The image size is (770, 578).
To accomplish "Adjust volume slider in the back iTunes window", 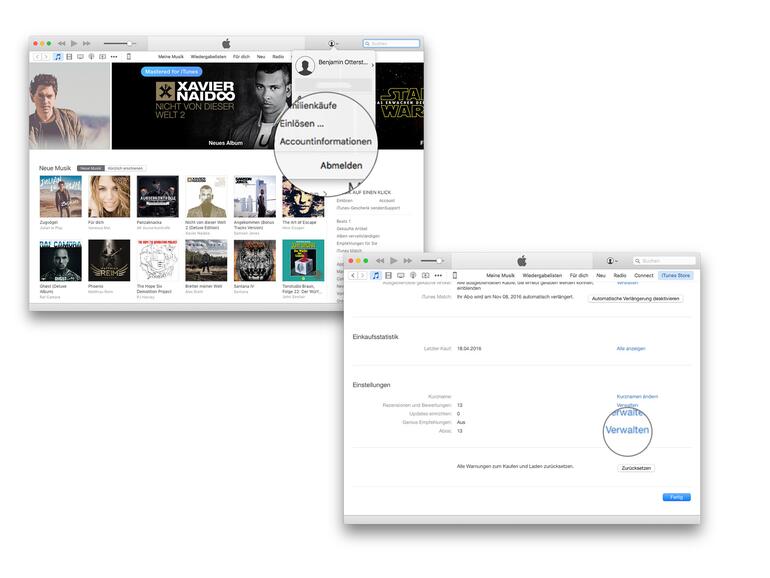I will 119,44.
